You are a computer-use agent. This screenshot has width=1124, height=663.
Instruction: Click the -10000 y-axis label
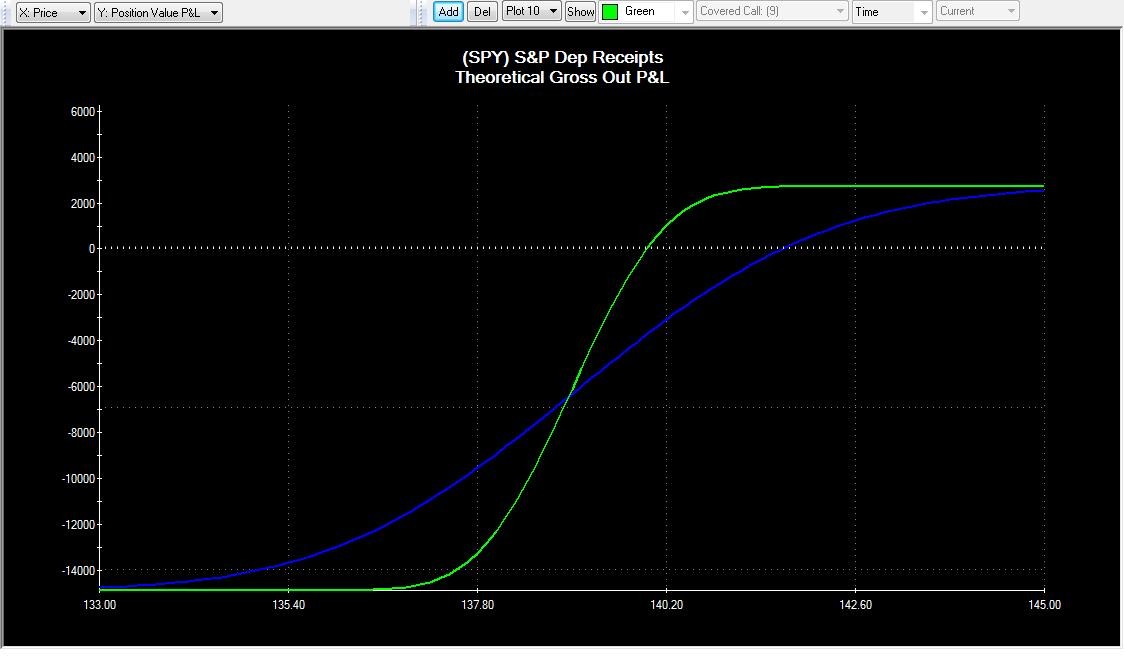pyautogui.click(x=78, y=479)
